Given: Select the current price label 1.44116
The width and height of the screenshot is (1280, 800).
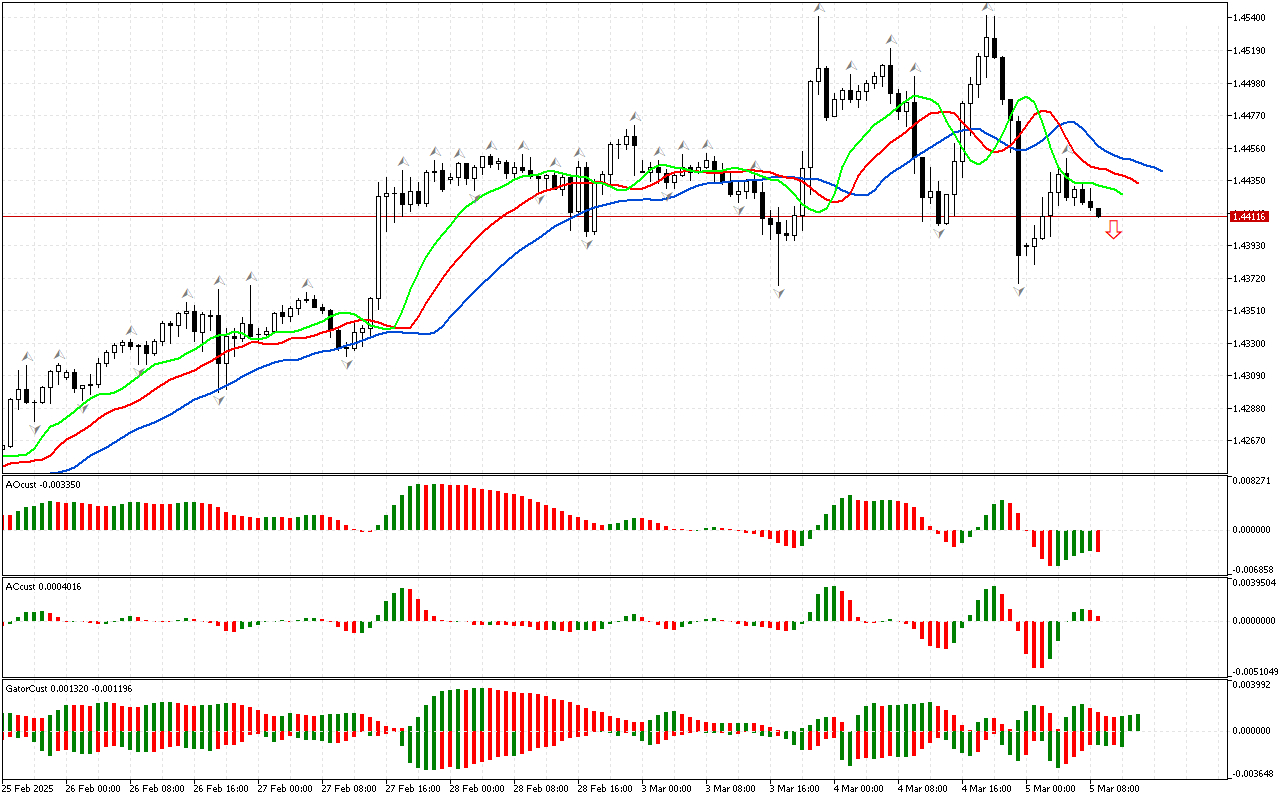Looking at the screenshot, I should [x=1249, y=216].
